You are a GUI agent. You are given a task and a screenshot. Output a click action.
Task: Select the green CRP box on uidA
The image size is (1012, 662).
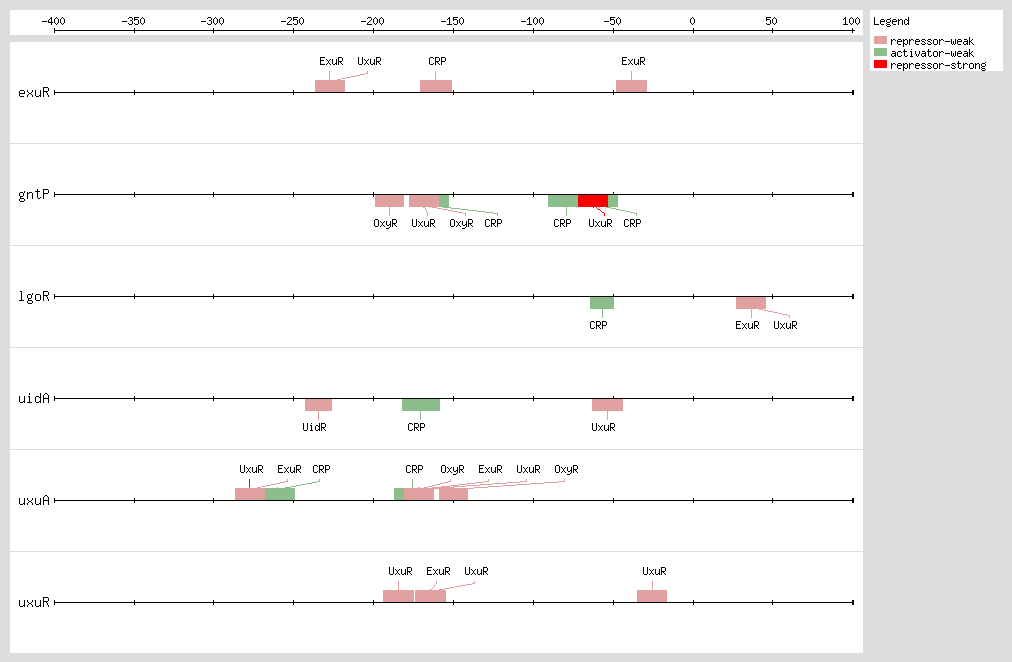point(421,405)
